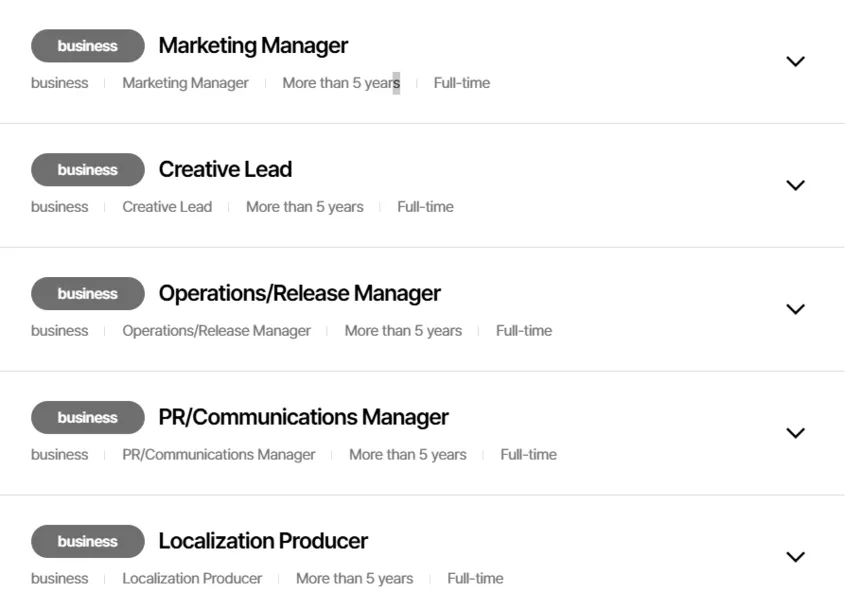
Task: Open the PR/Communications Manager title heading
Action: tap(303, 418)
